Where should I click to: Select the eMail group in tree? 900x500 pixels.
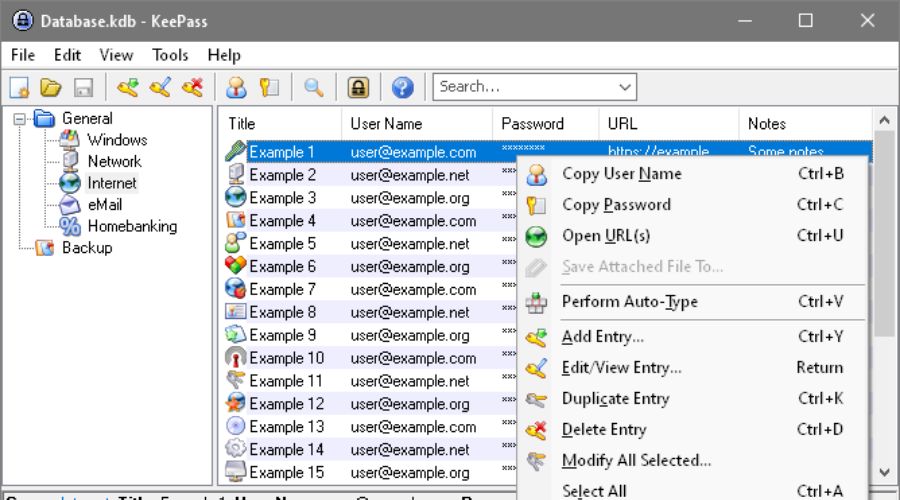(104, 204)
